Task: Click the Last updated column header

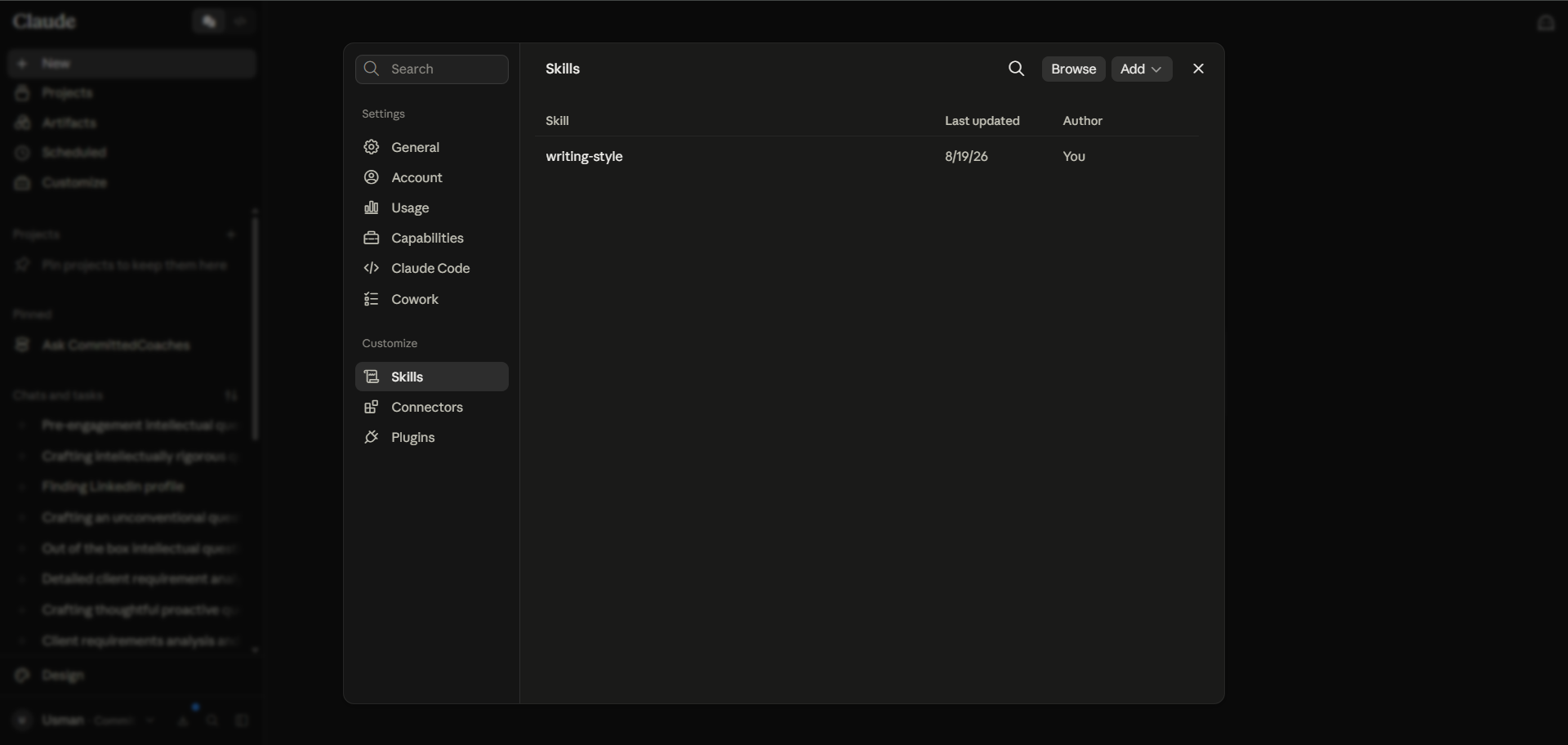Action: click(x=982, y=121)
